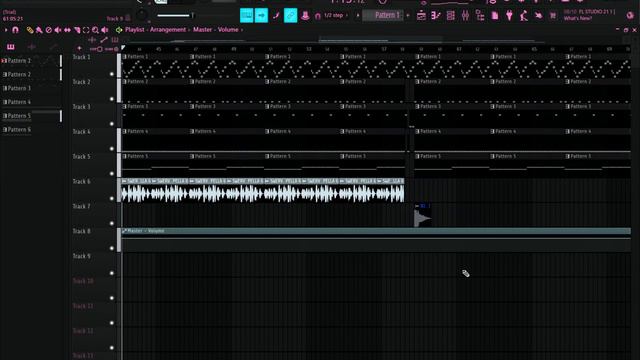
Task: Click the Track 4 header label
Action: pos(82,132)
